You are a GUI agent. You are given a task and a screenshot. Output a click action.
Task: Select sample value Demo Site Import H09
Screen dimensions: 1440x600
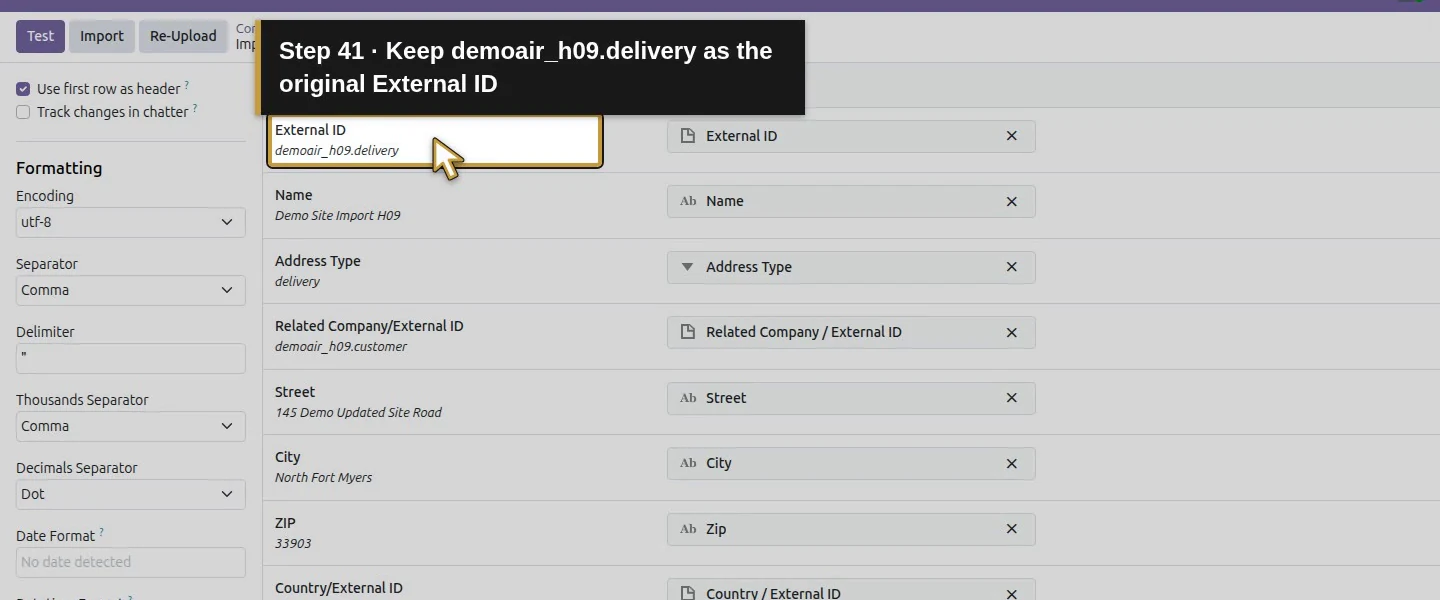[x=338, y=216]
